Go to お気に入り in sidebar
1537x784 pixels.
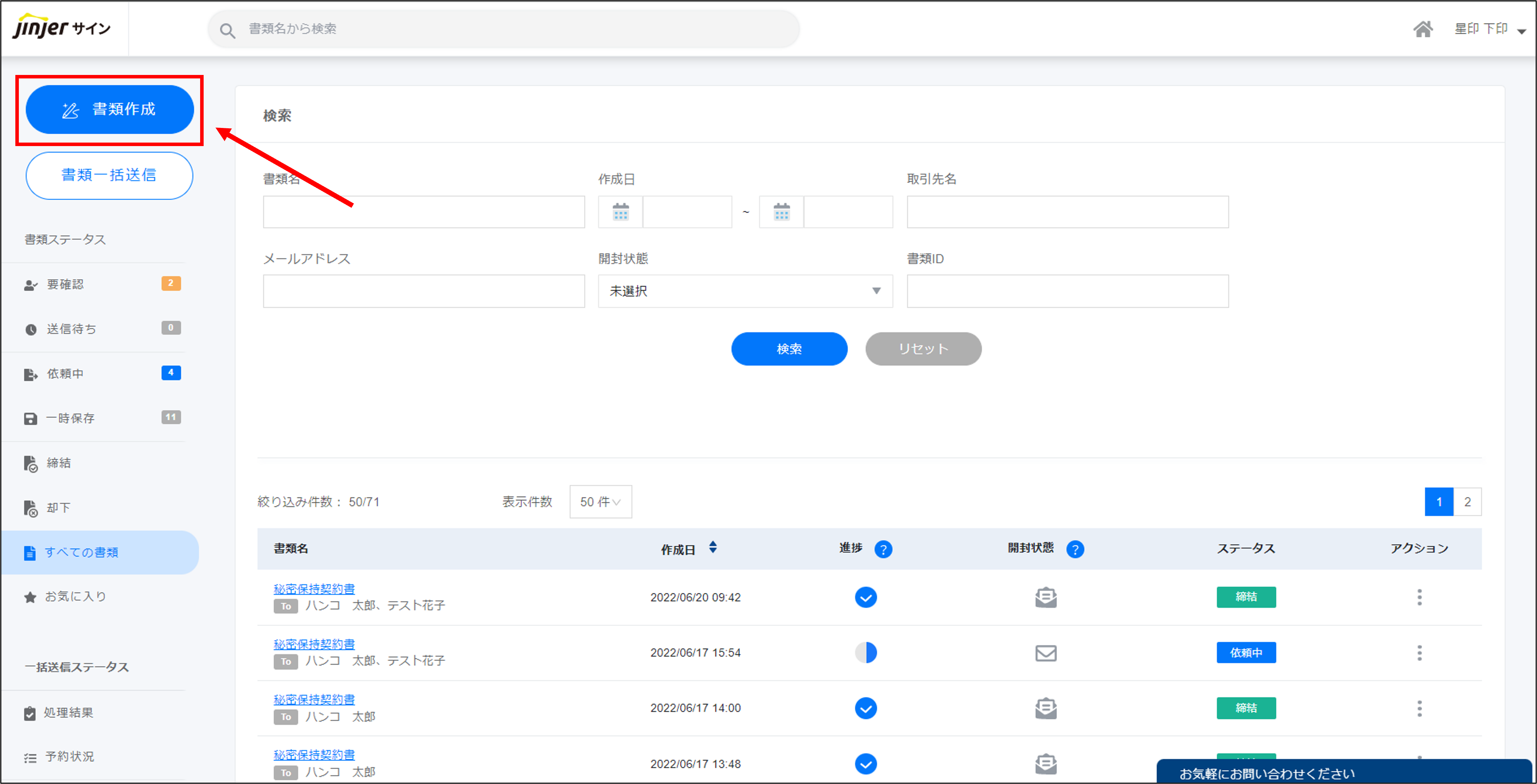pyautogui.click(x=75, y=597)
